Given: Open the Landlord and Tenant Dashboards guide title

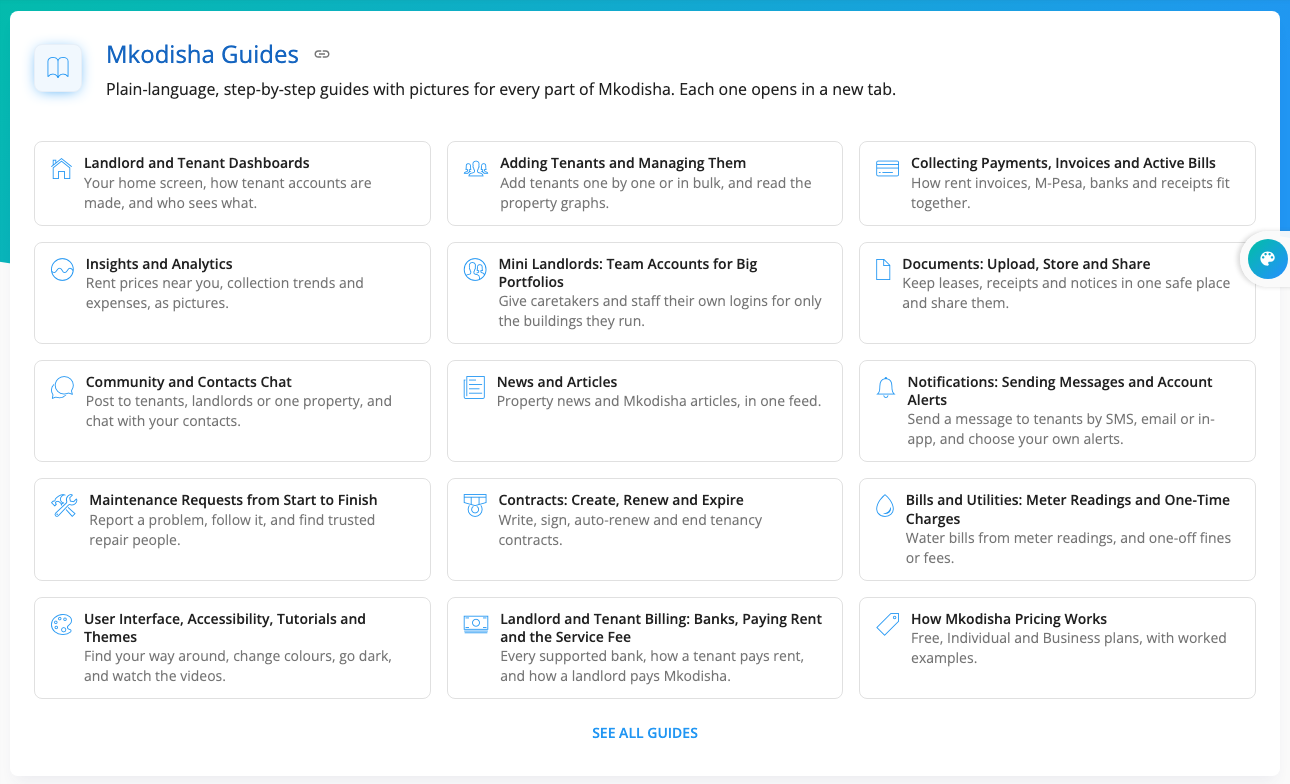Looking at the screenshot, I should coord(197,163).
